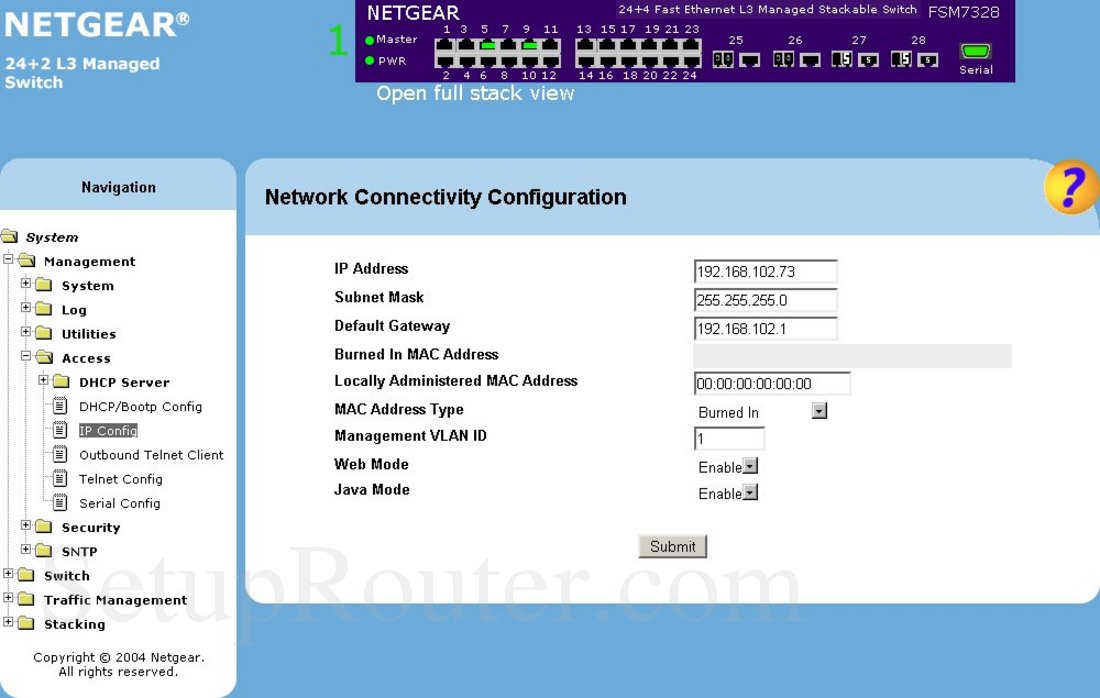Collapse the Management tree node

(x=8, y=259)
